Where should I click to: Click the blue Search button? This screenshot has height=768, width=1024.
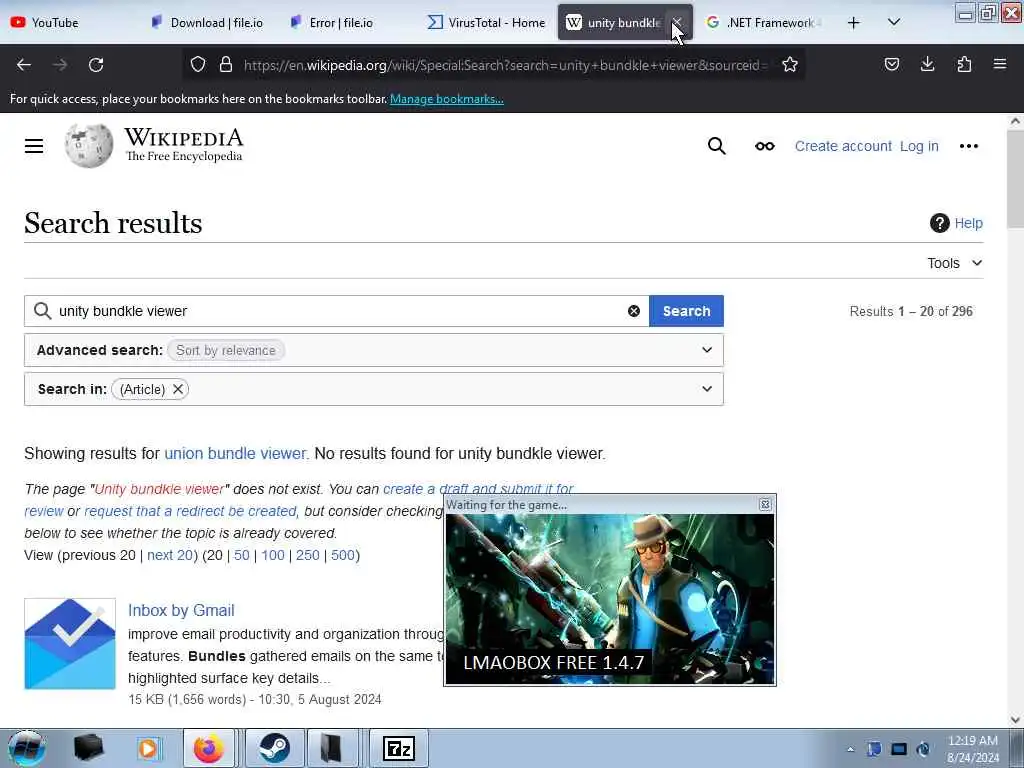[686, 311]
